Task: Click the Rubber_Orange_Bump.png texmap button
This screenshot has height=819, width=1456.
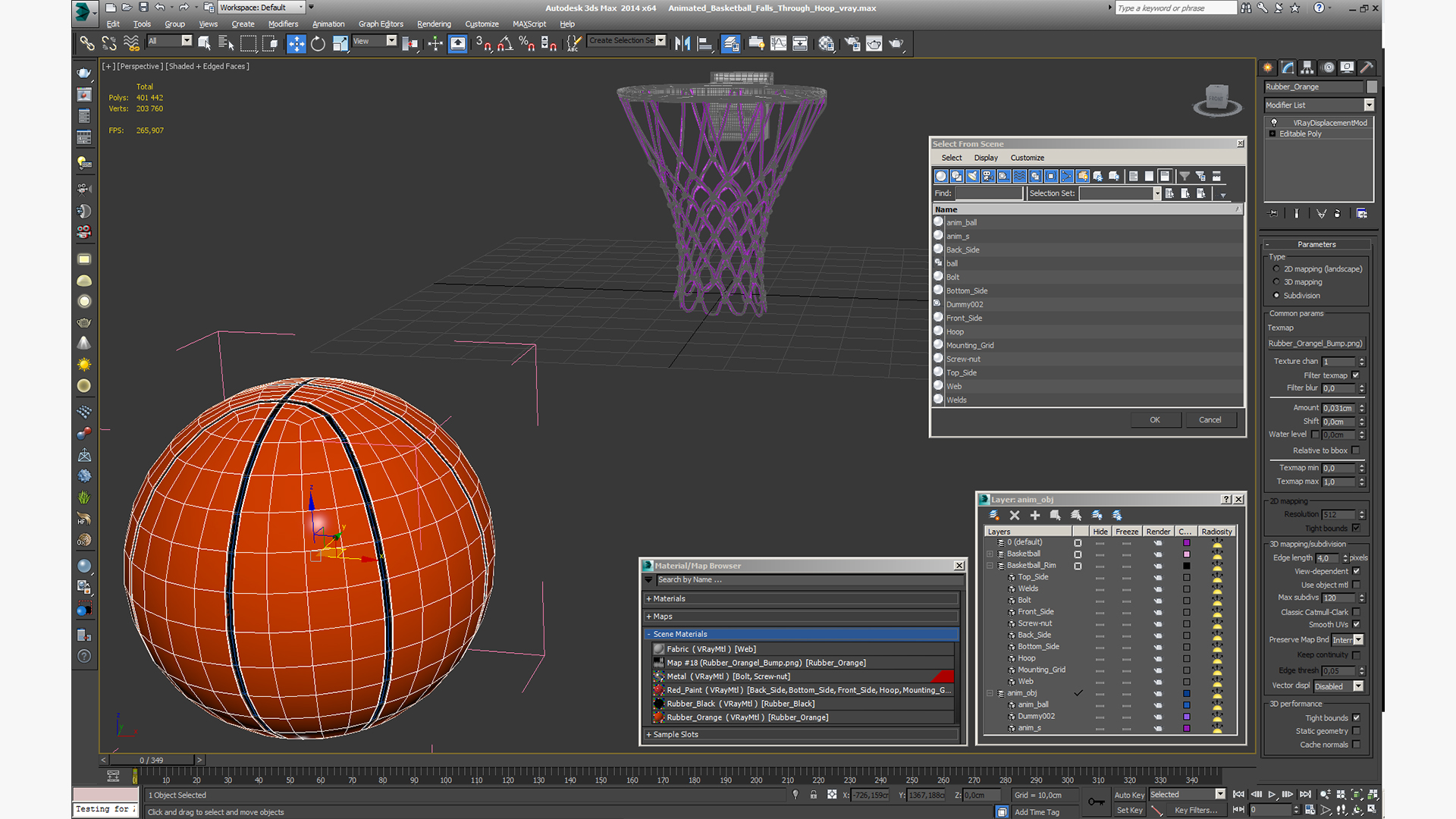Action: pos(1316,344)
